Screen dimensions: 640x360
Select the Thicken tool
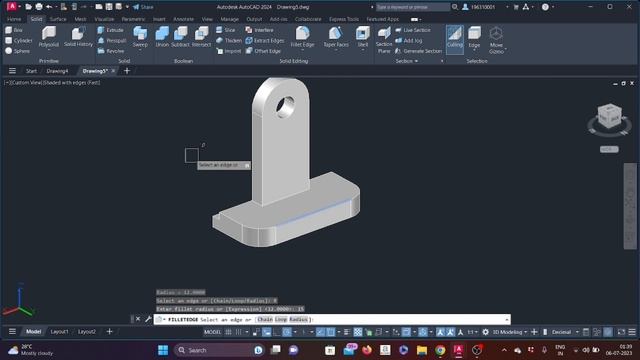229,40
